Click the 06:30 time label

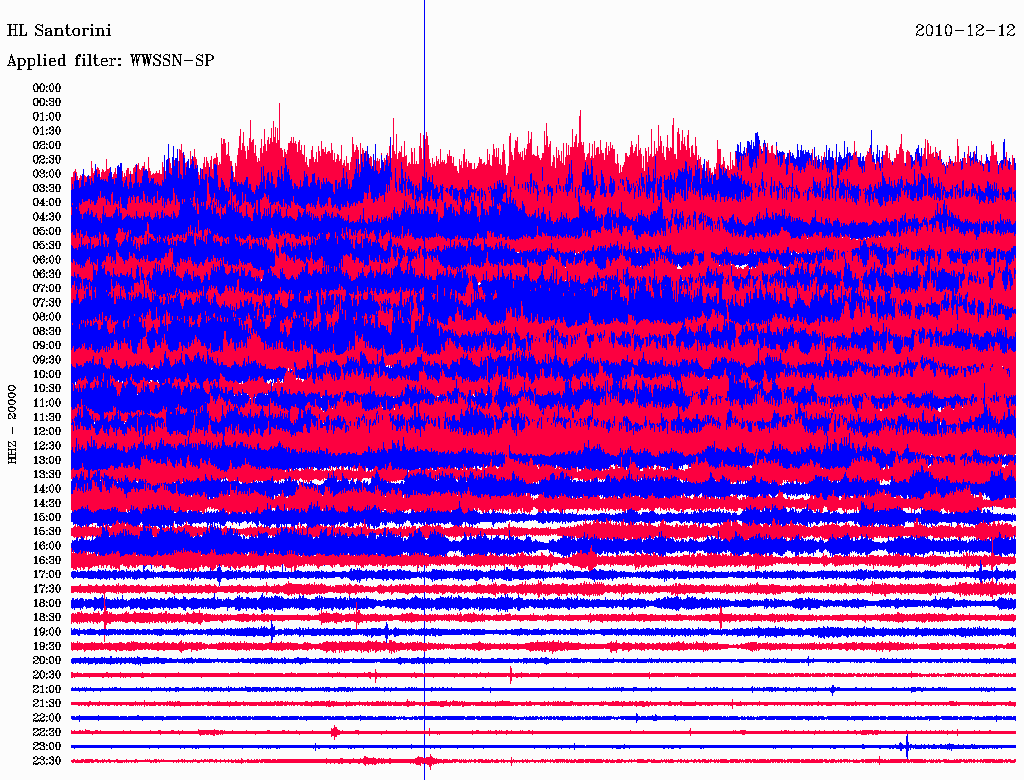click(47, 274)
